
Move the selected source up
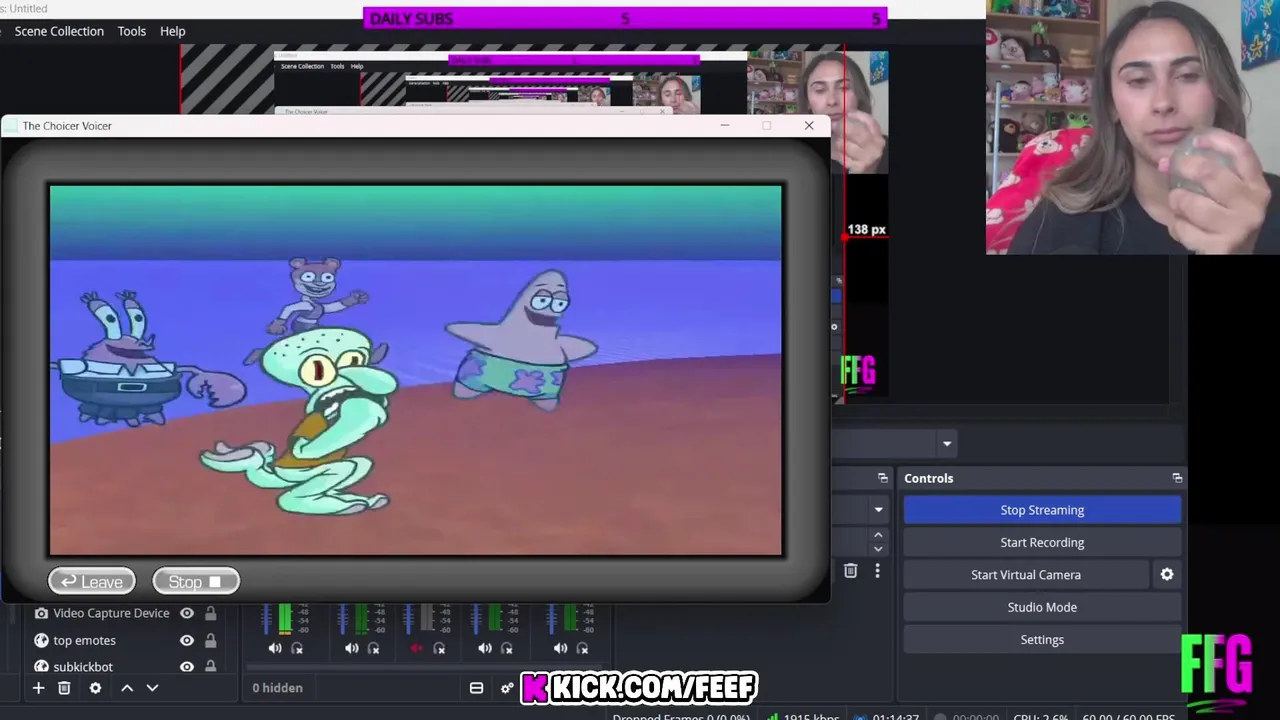coord(127,688)
